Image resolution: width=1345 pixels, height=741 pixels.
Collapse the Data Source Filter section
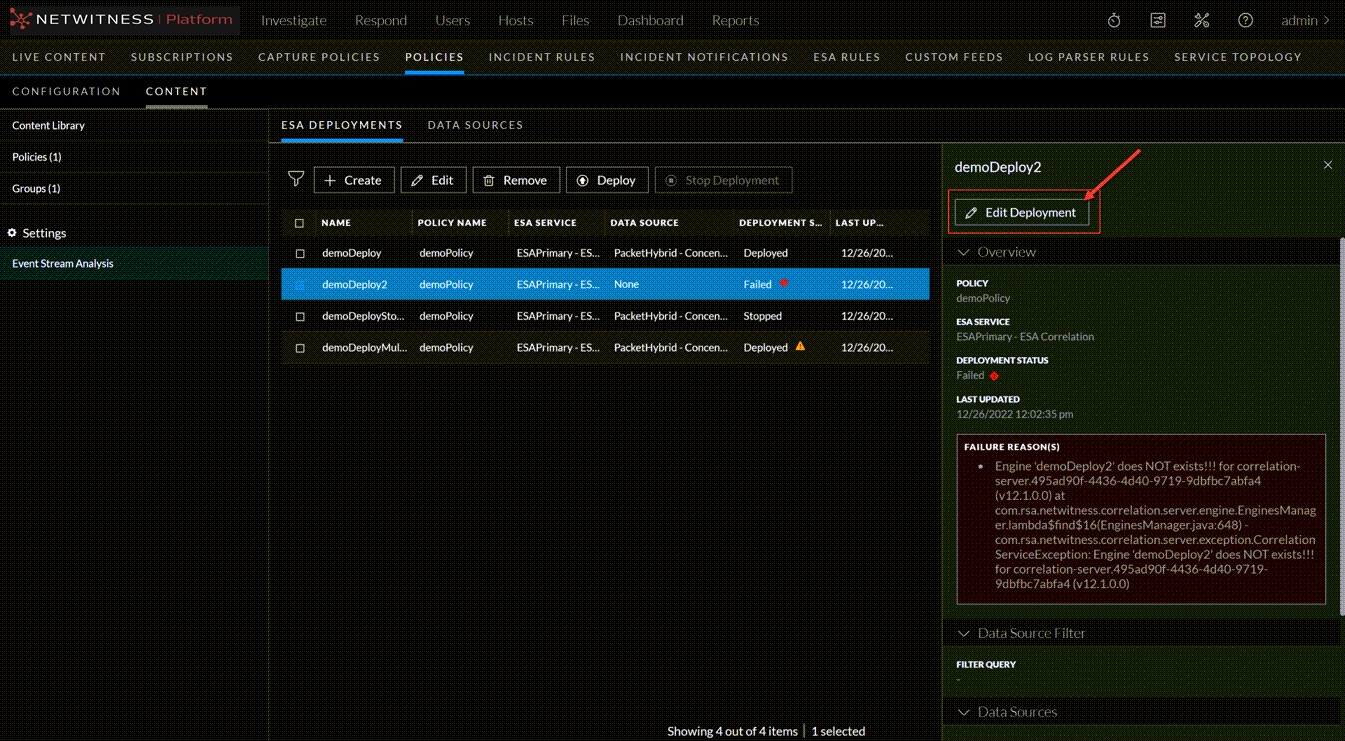(964, 633)
